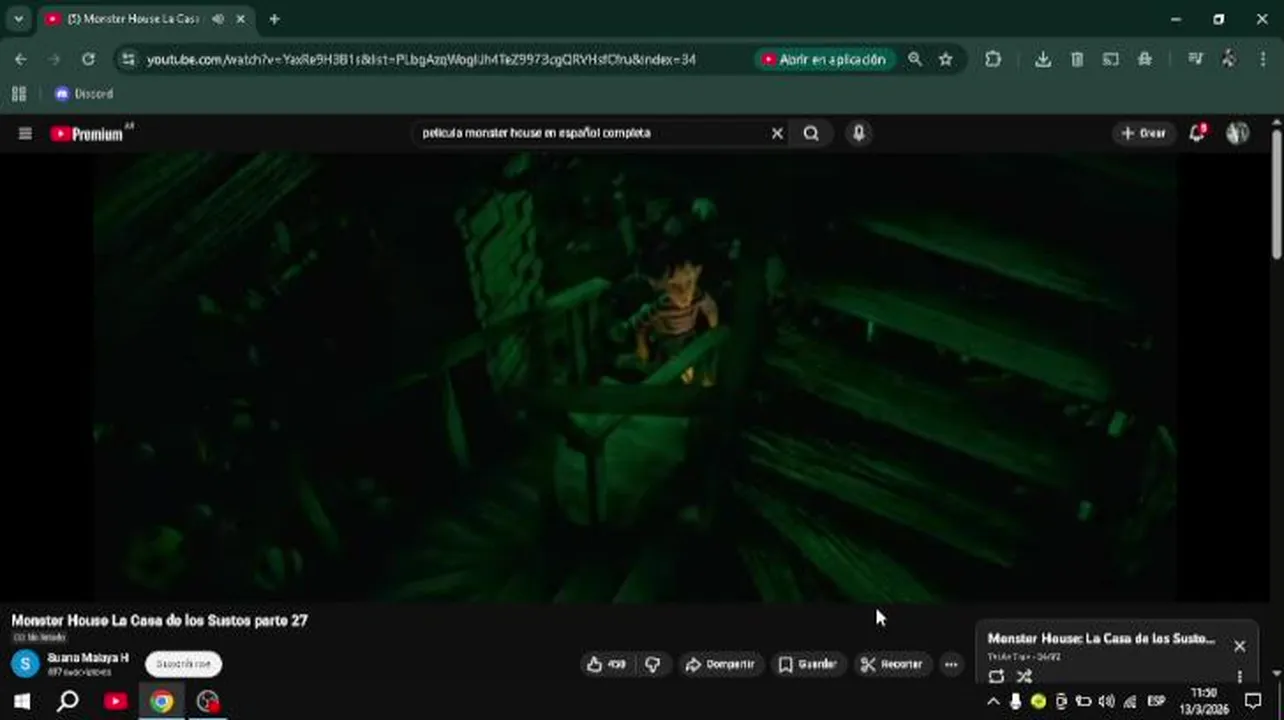
Task: Open the volume control in tray
Action: pos(1106,701)
